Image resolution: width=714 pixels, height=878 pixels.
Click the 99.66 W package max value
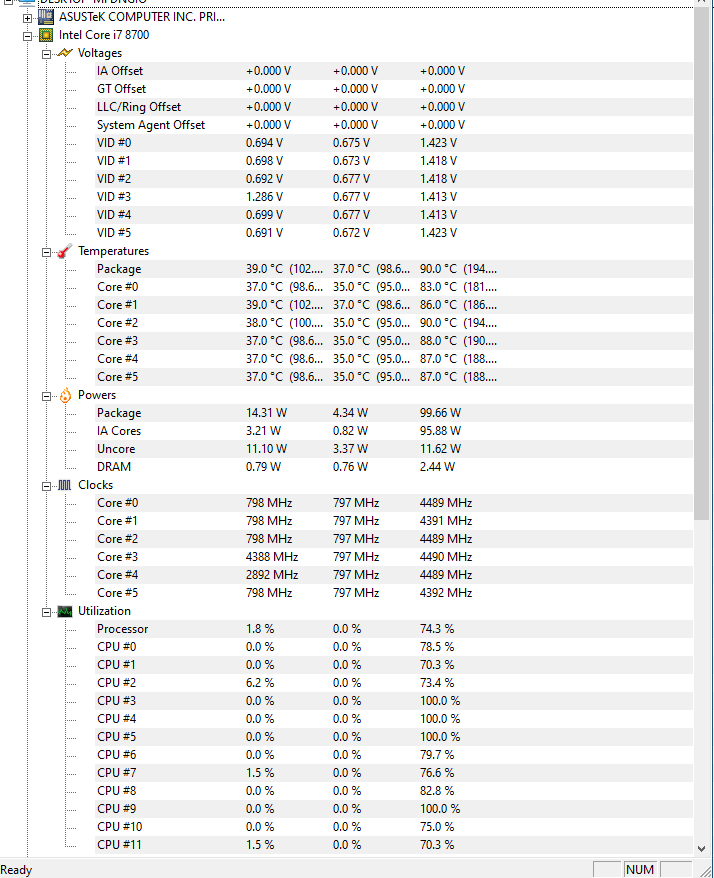coord(440,413)
